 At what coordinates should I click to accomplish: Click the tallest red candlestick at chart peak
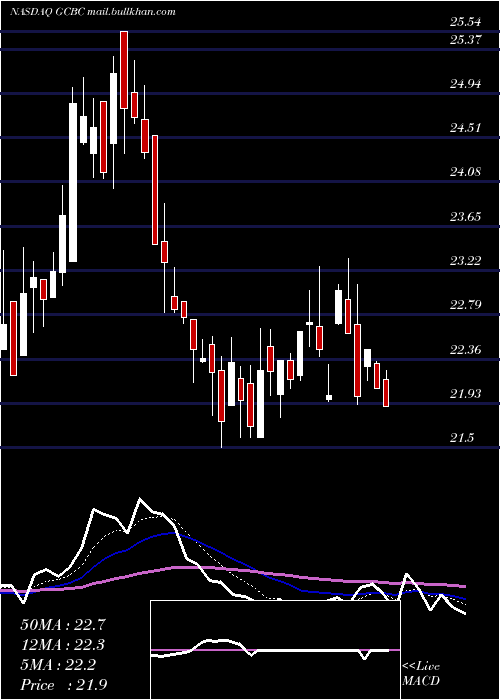(124, 70)
